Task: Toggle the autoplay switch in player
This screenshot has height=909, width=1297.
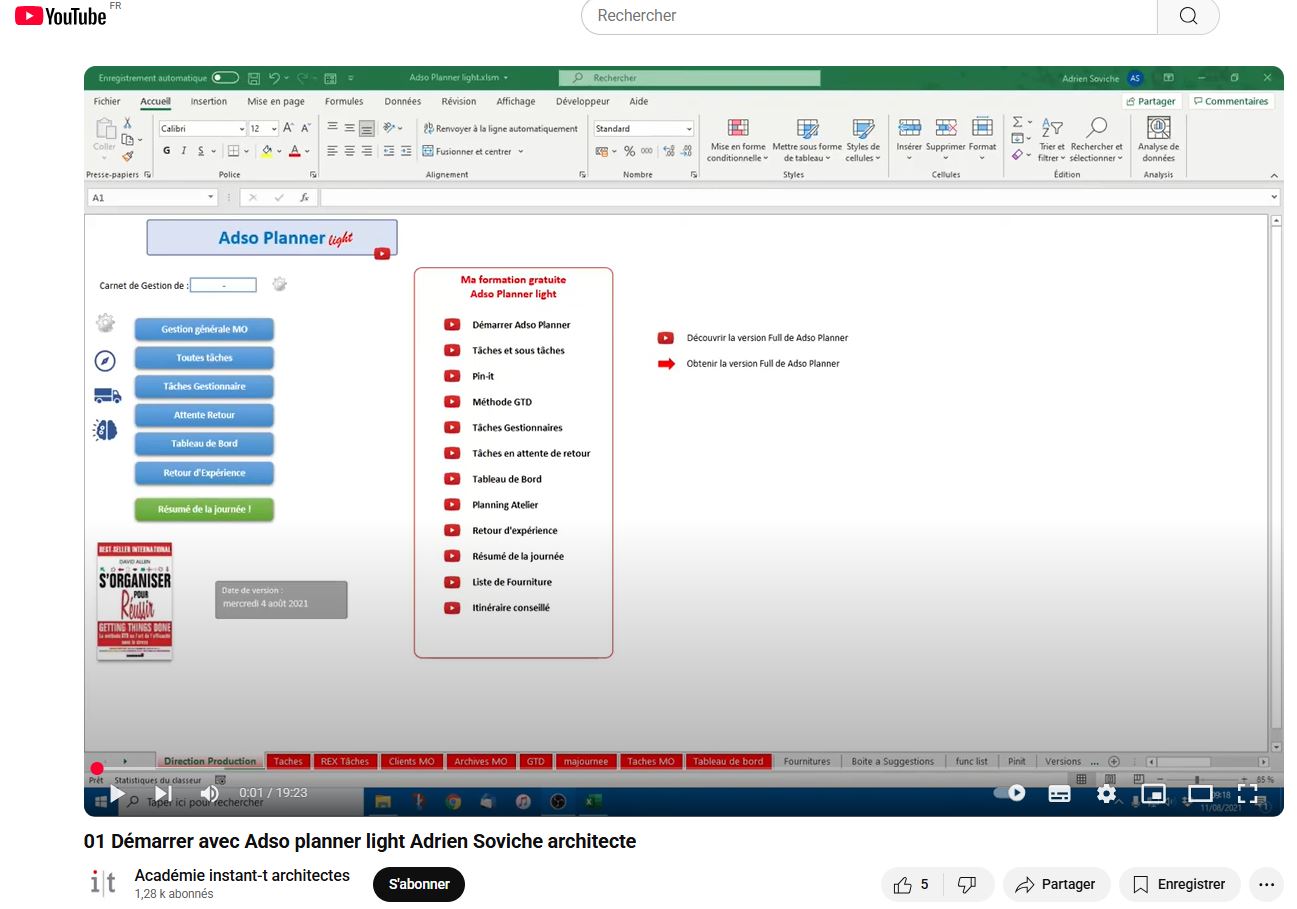Action: tap(1010, 793)
